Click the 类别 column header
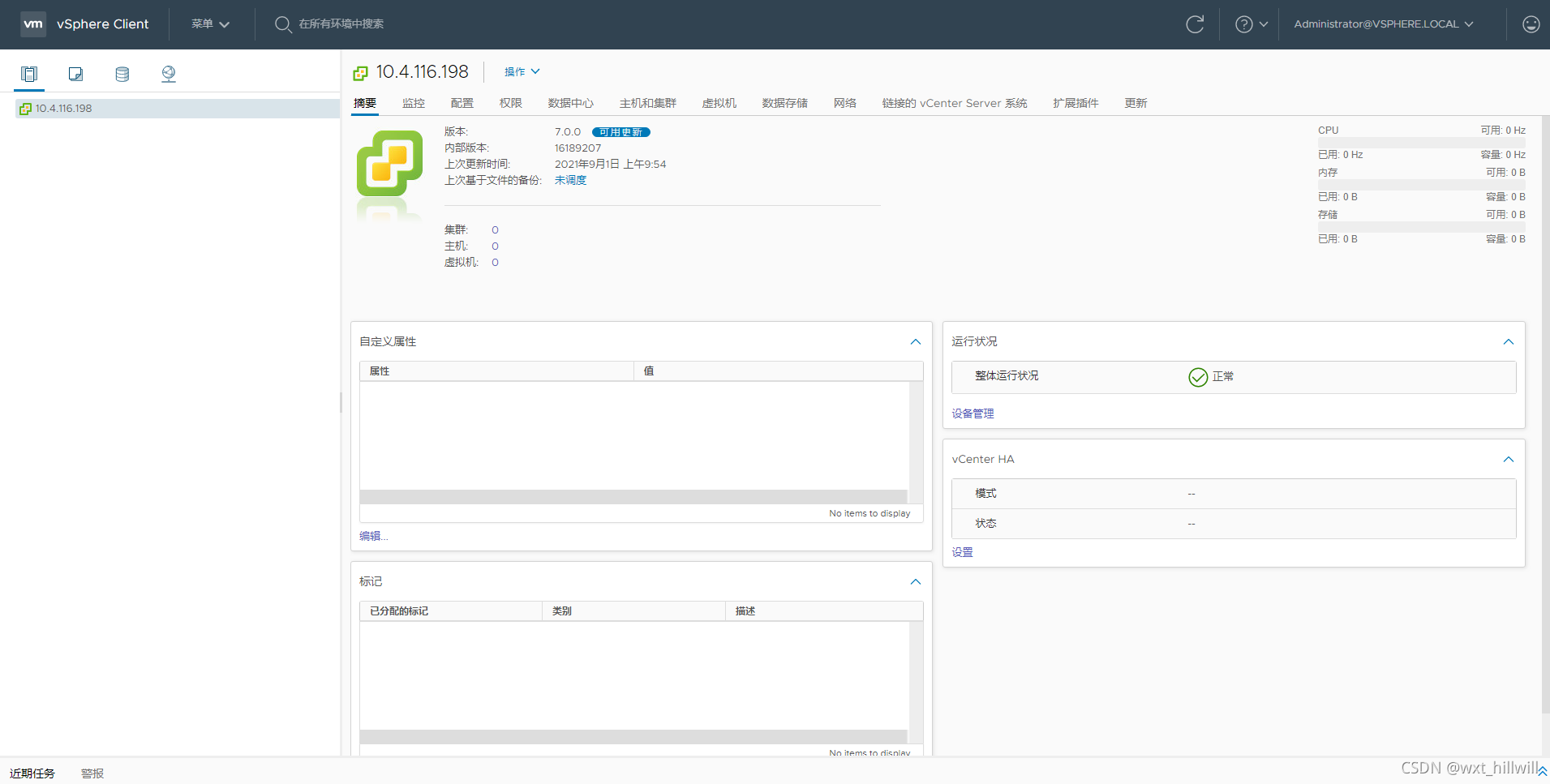 [633, 611]
